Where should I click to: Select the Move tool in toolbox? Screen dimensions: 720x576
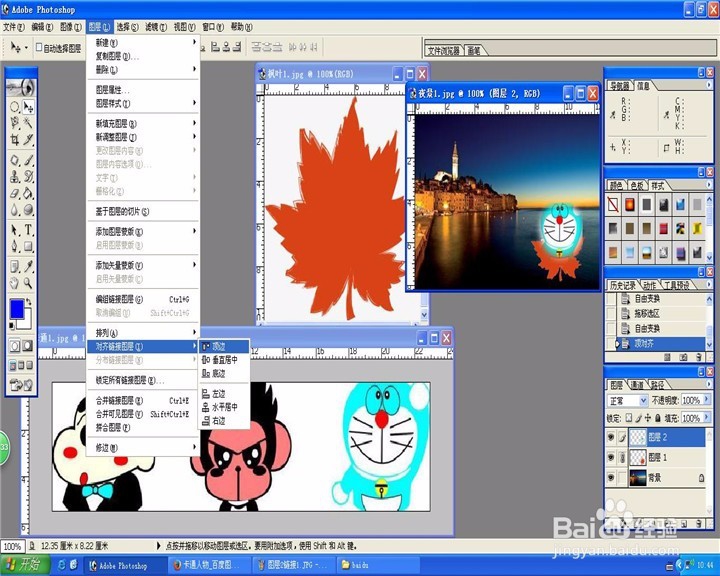click(x=28, y=107)
